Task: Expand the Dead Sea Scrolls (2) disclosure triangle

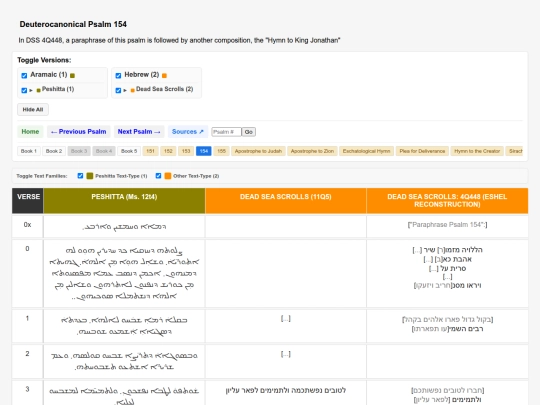Action: [125, 90]
